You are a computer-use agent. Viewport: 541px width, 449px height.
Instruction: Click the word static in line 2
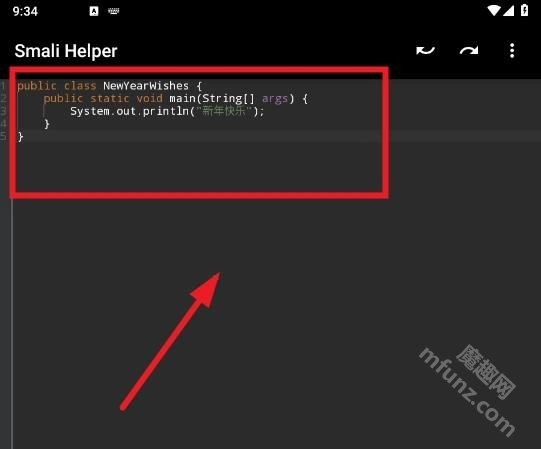coord(110,98)
